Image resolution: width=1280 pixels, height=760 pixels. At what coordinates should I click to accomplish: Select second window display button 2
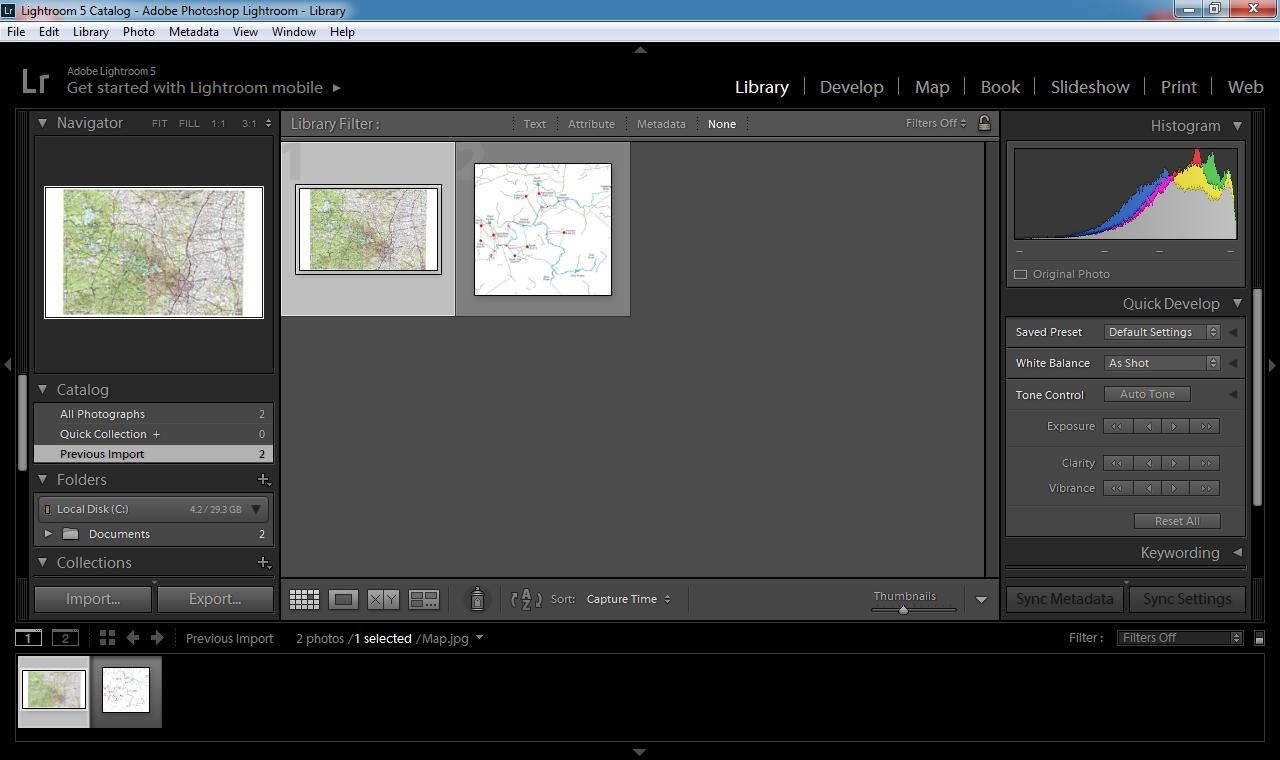(65, 637)
